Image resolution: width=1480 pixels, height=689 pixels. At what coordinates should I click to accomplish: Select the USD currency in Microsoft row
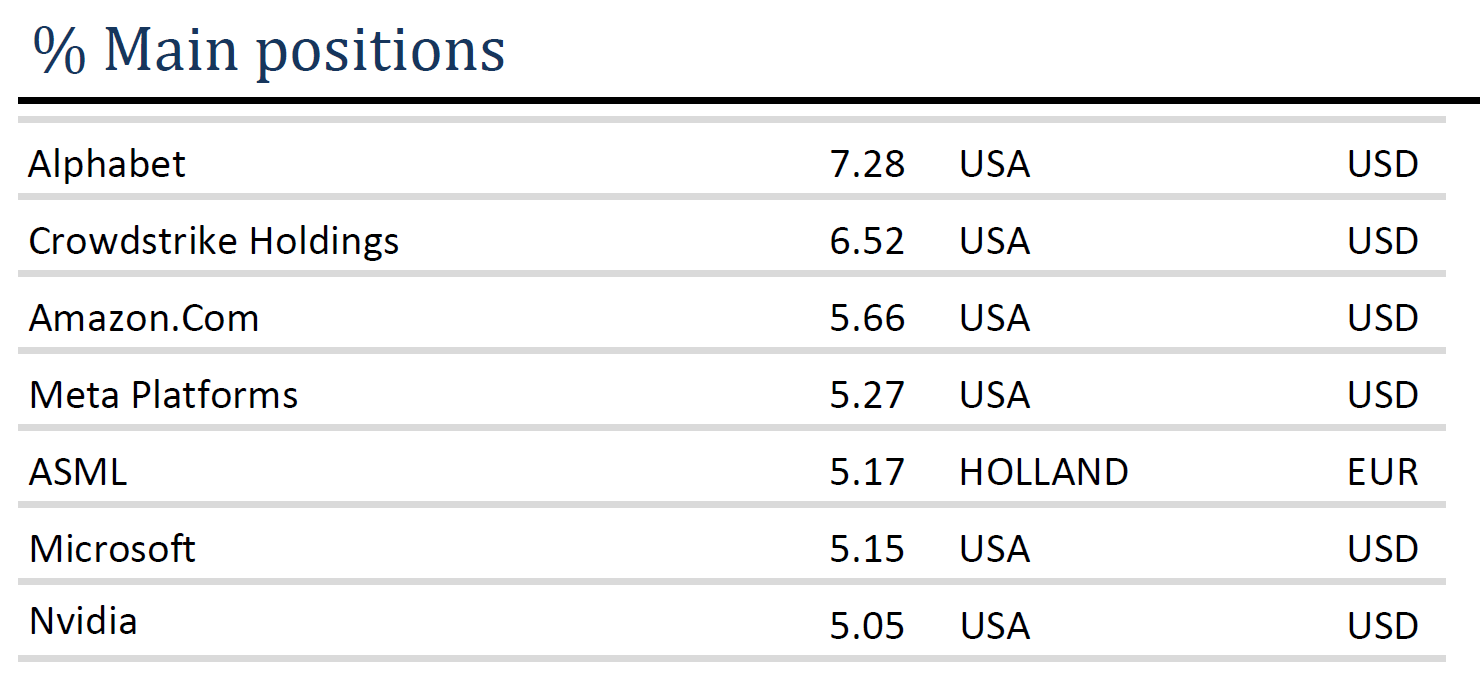[x=1383, y=549]
